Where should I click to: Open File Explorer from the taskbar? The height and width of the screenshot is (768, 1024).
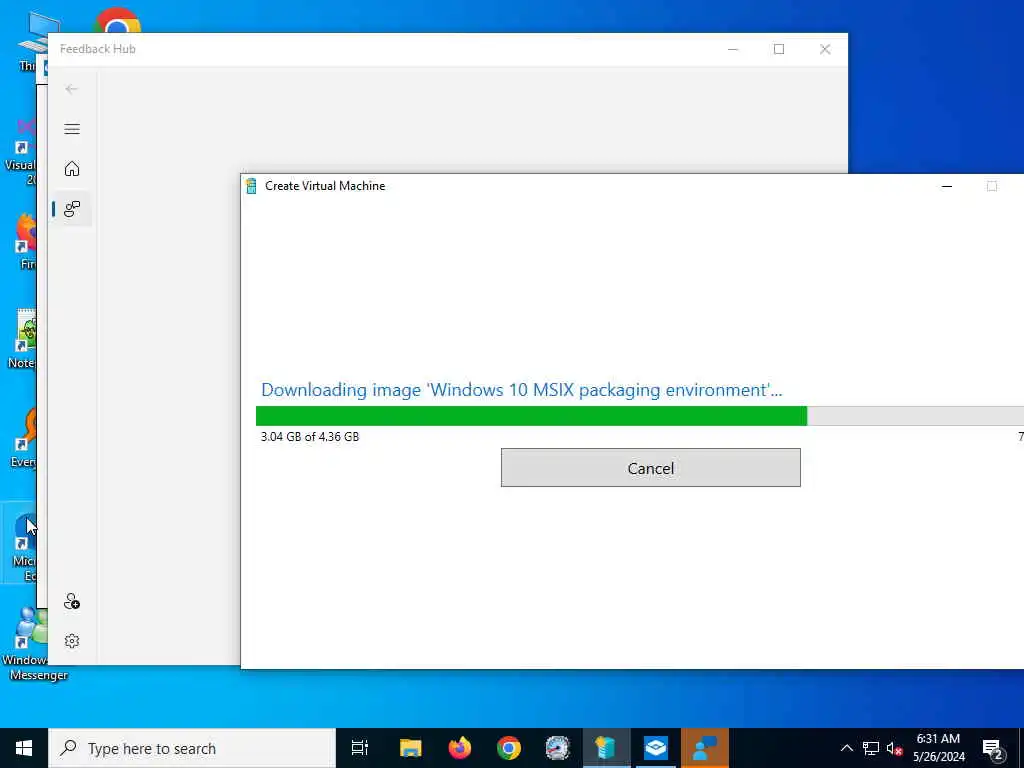411,748
